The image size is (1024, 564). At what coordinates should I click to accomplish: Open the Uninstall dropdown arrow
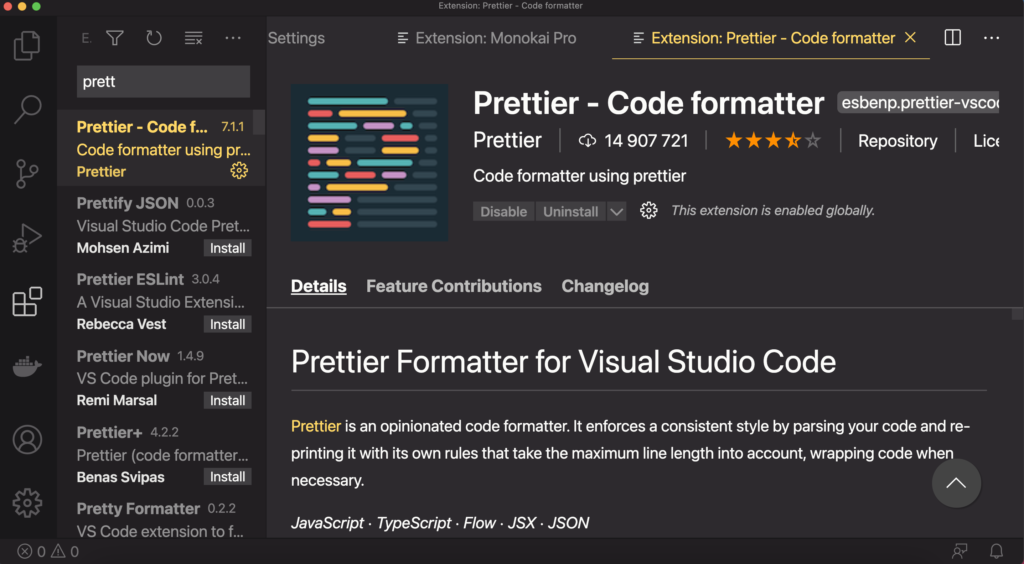pyautogui.click(x=616, y=212)
